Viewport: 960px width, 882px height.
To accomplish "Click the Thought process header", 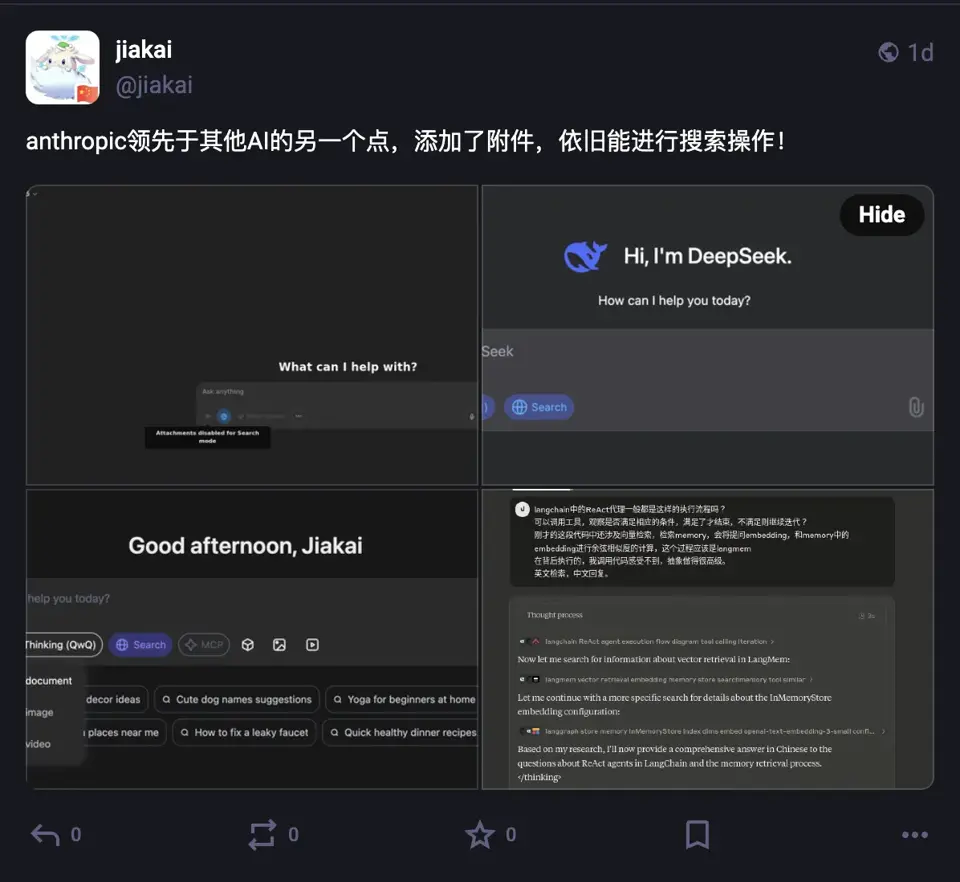I will (x=555, y=615).
